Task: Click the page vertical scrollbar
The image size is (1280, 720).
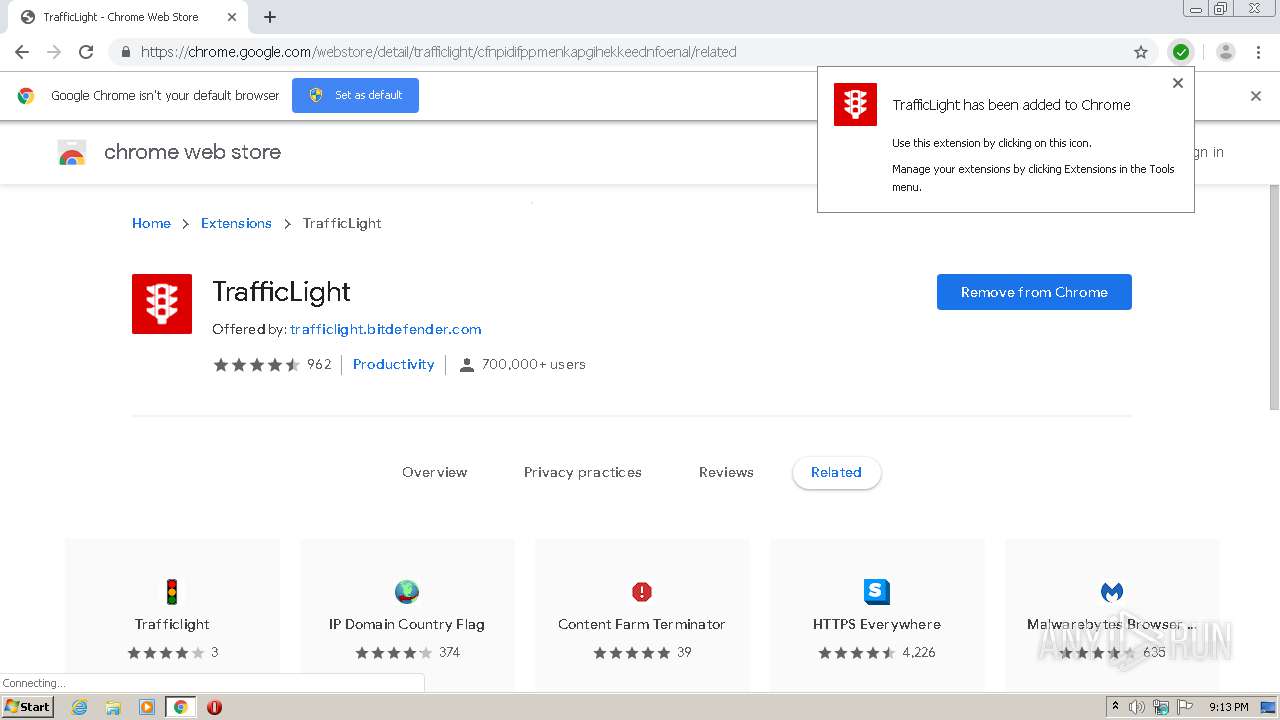Action: pos(1274,296)
